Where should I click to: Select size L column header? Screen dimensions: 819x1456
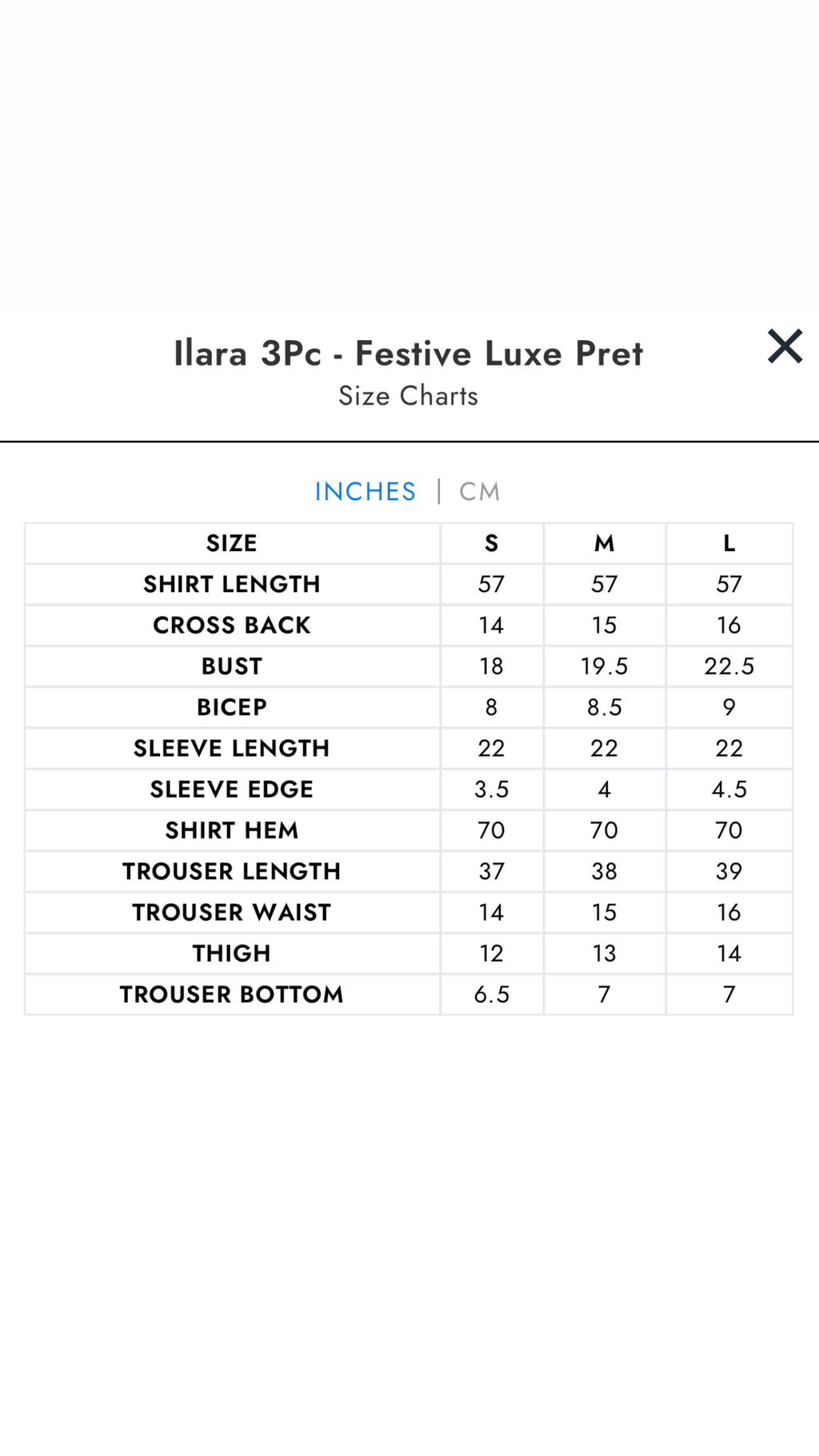(x=729, y=542)
